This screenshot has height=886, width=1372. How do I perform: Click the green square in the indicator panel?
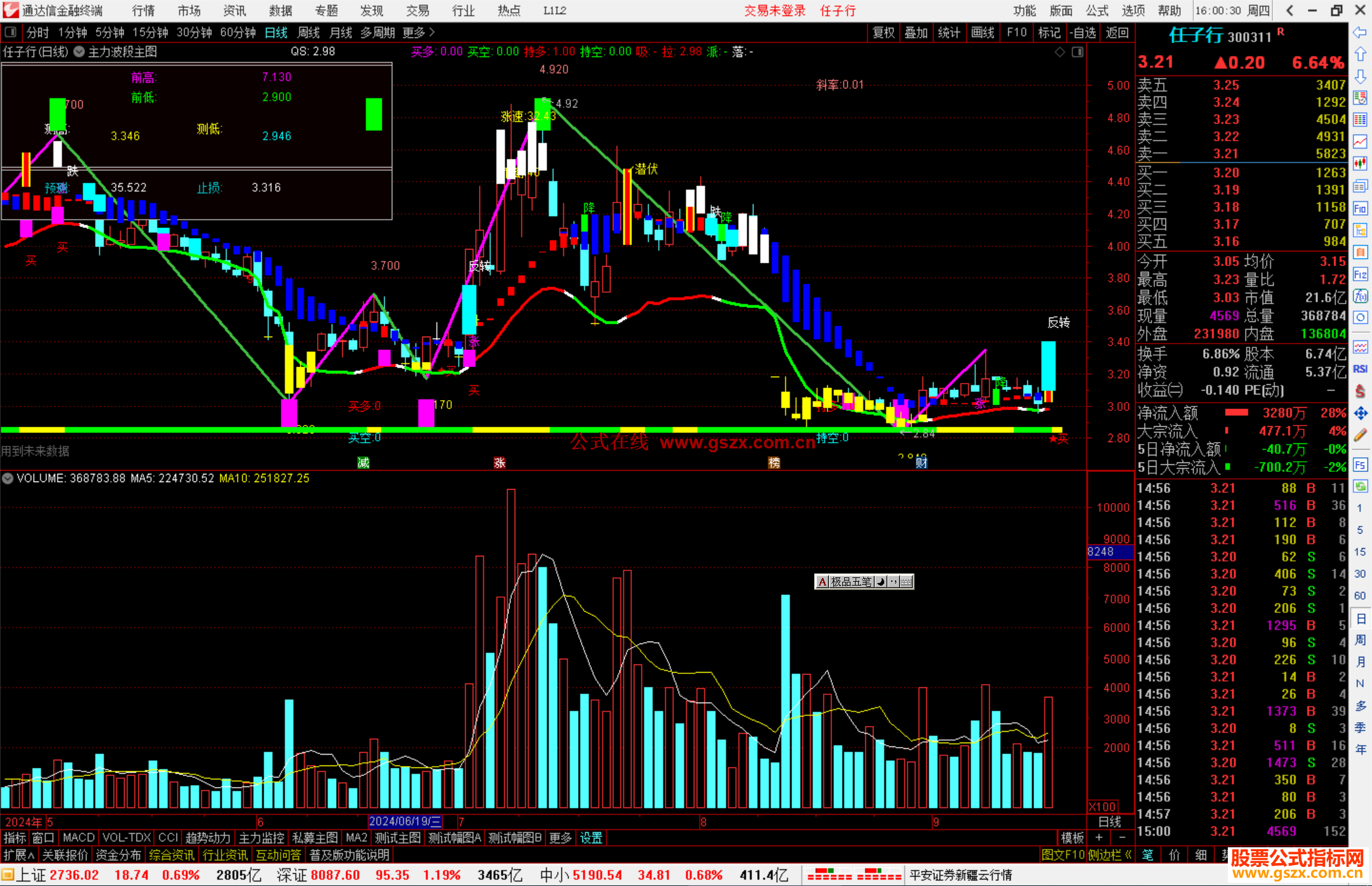coord(374,114)
